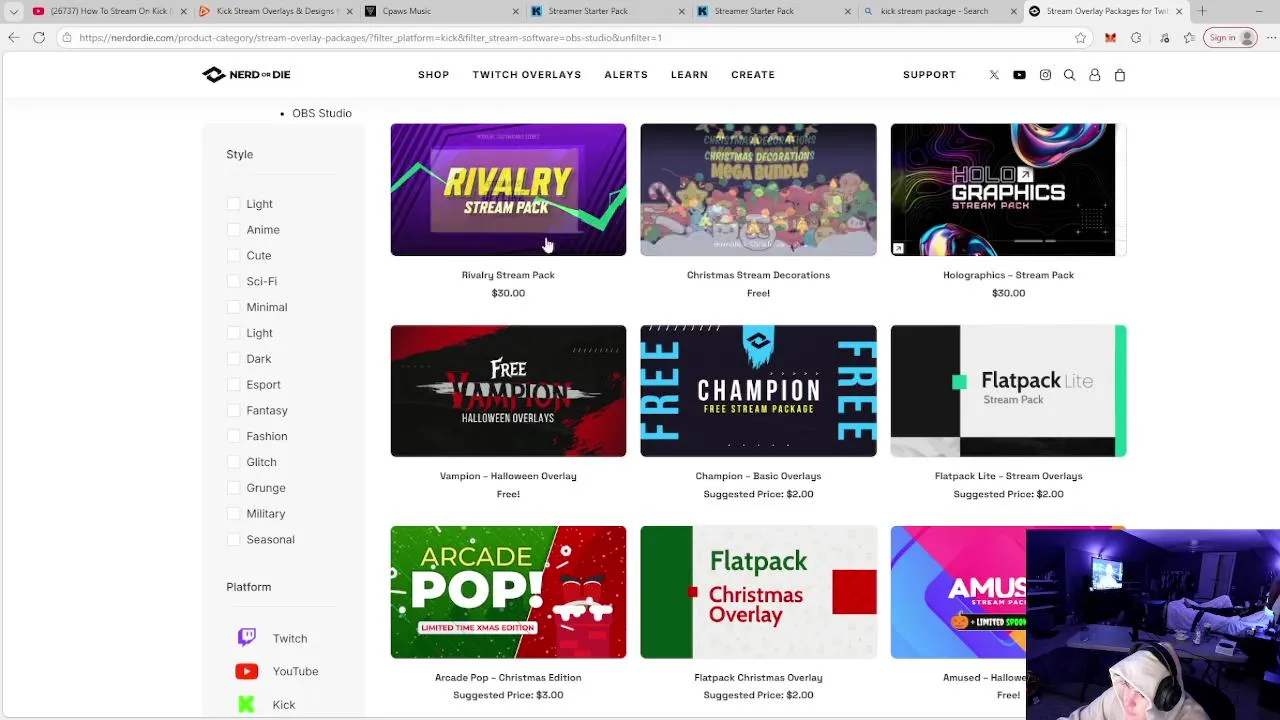Screen dimensions: 1280x720
Task: Check the Minimal style filter
Action: pos(234,307)
